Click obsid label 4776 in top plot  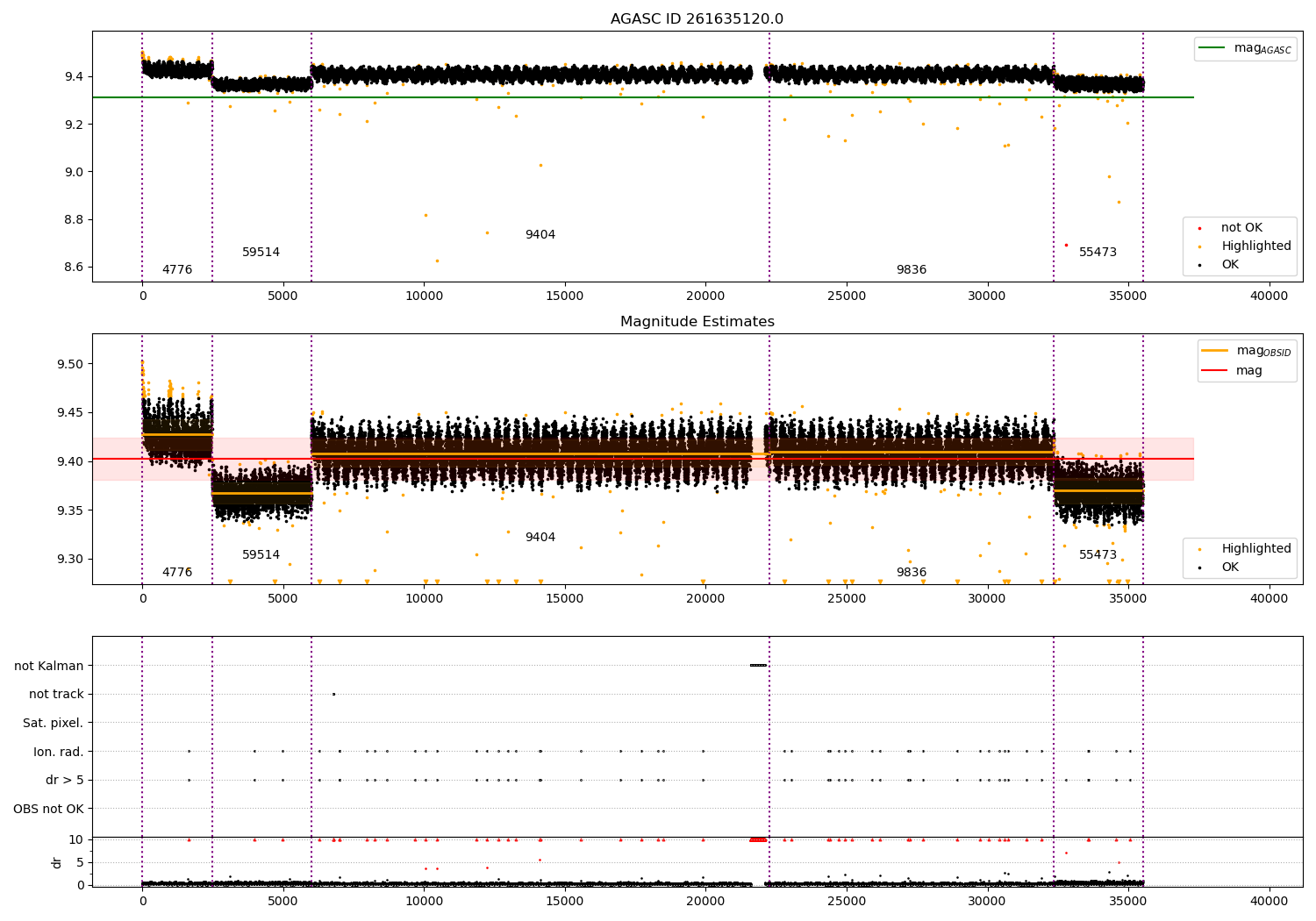177,270
